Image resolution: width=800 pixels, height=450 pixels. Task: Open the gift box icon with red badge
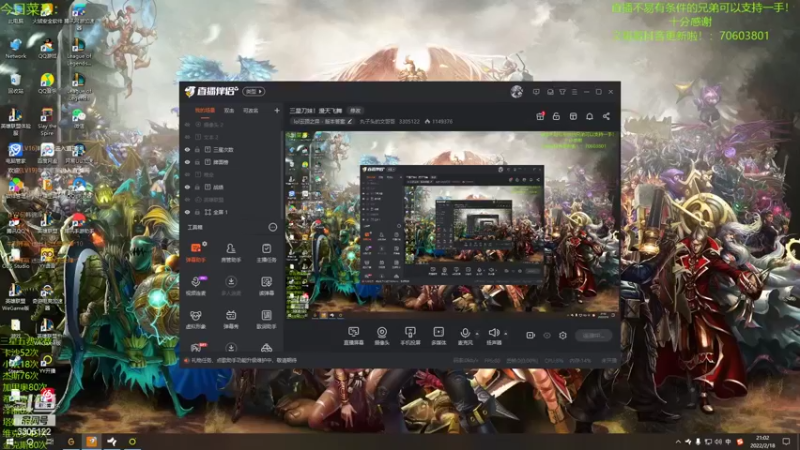coord(540,116)
